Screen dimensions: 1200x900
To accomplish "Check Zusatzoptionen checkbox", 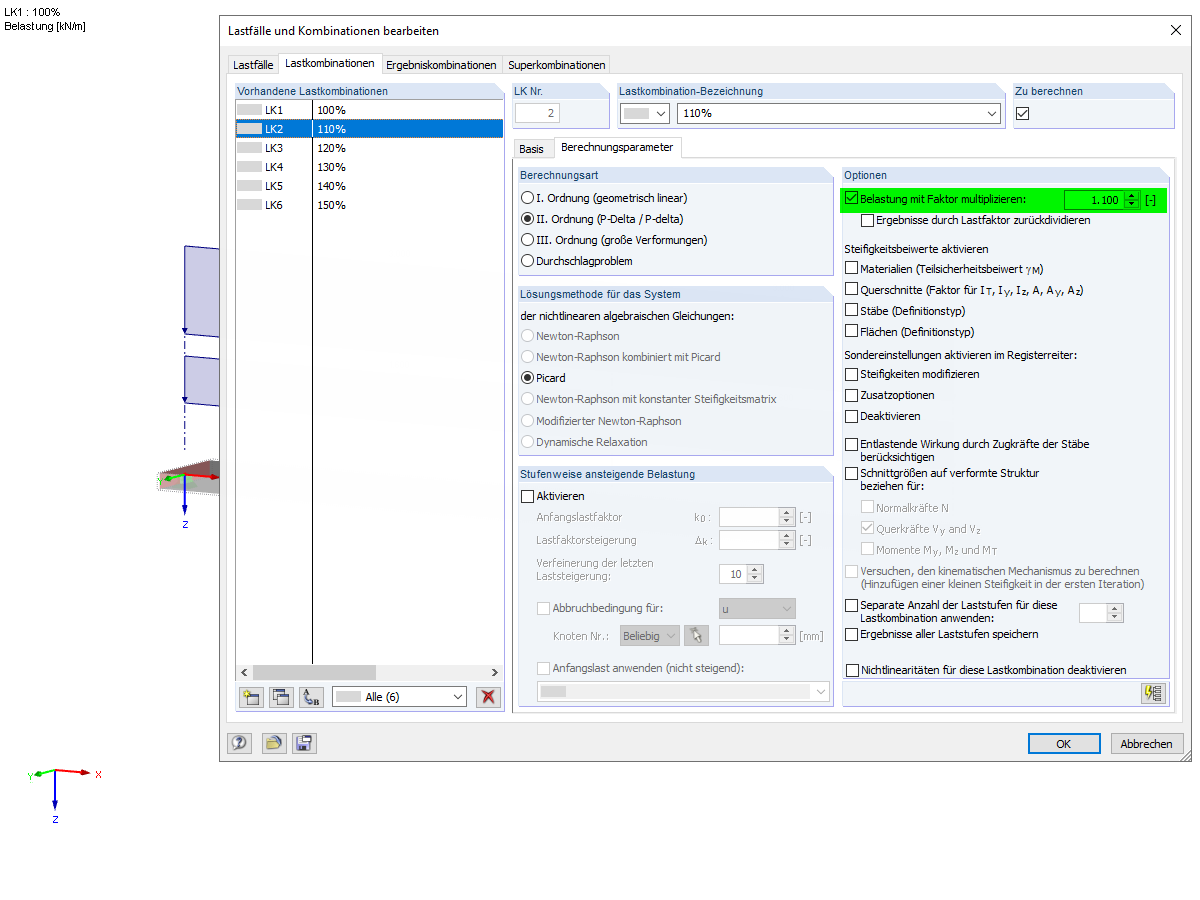I will [852, 395].
